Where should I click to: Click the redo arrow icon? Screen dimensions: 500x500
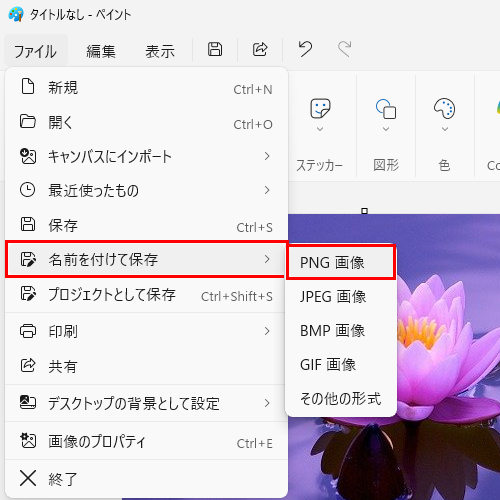pyautogui.click(x=345, y=49)
